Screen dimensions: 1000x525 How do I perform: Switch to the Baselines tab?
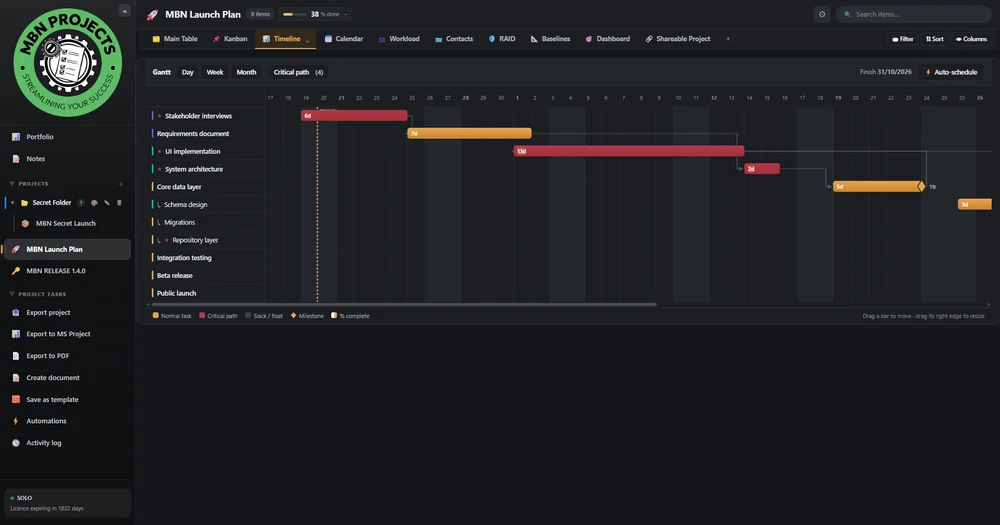click(550, 39)
